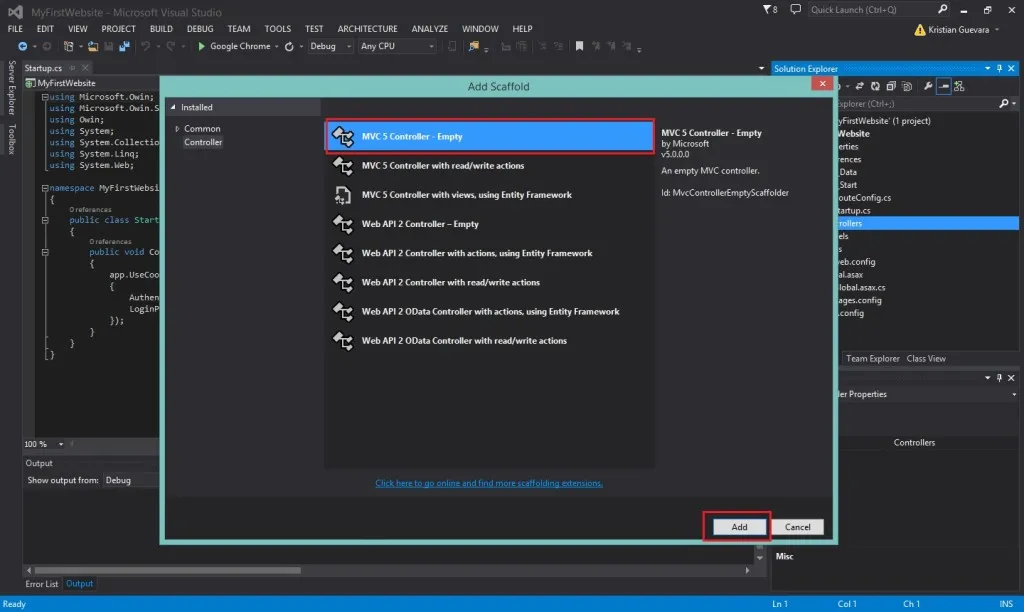Collapse the using directives code block
The image size is (1024, 612).
click(45, 97)
